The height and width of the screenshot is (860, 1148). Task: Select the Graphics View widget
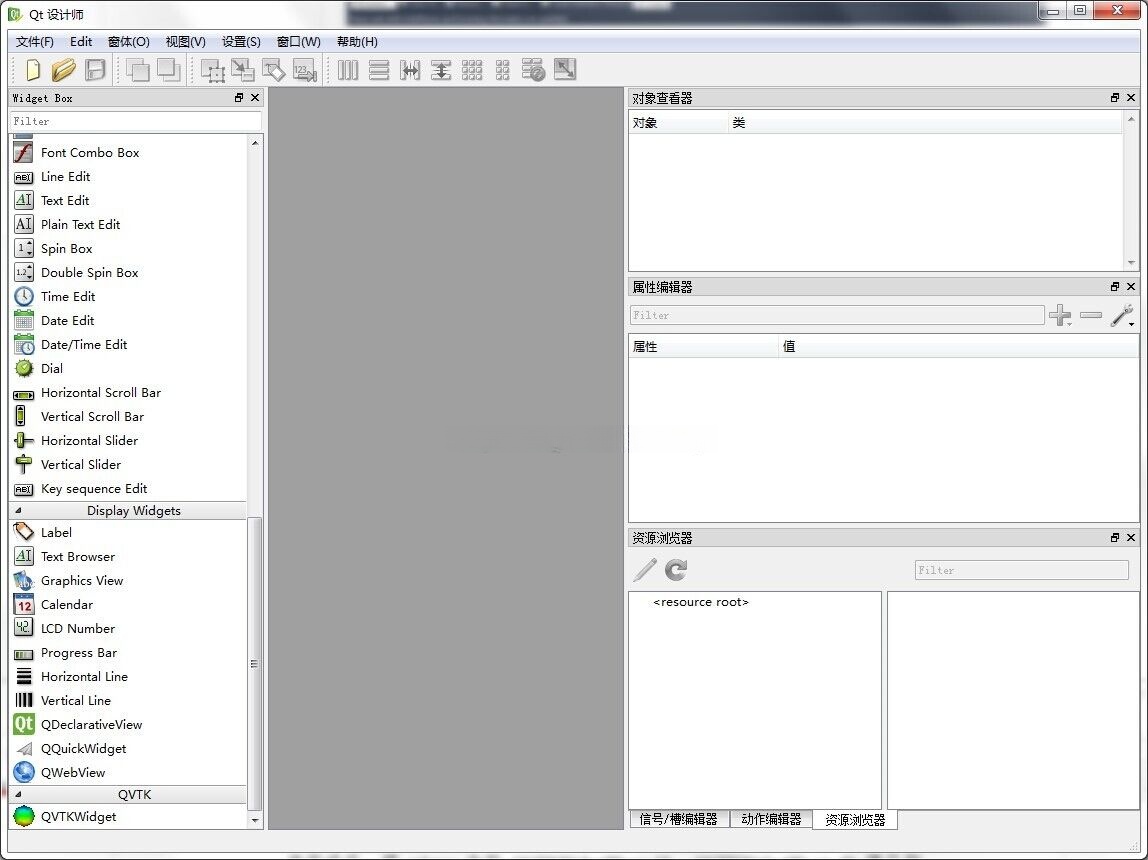pos(129,580)
